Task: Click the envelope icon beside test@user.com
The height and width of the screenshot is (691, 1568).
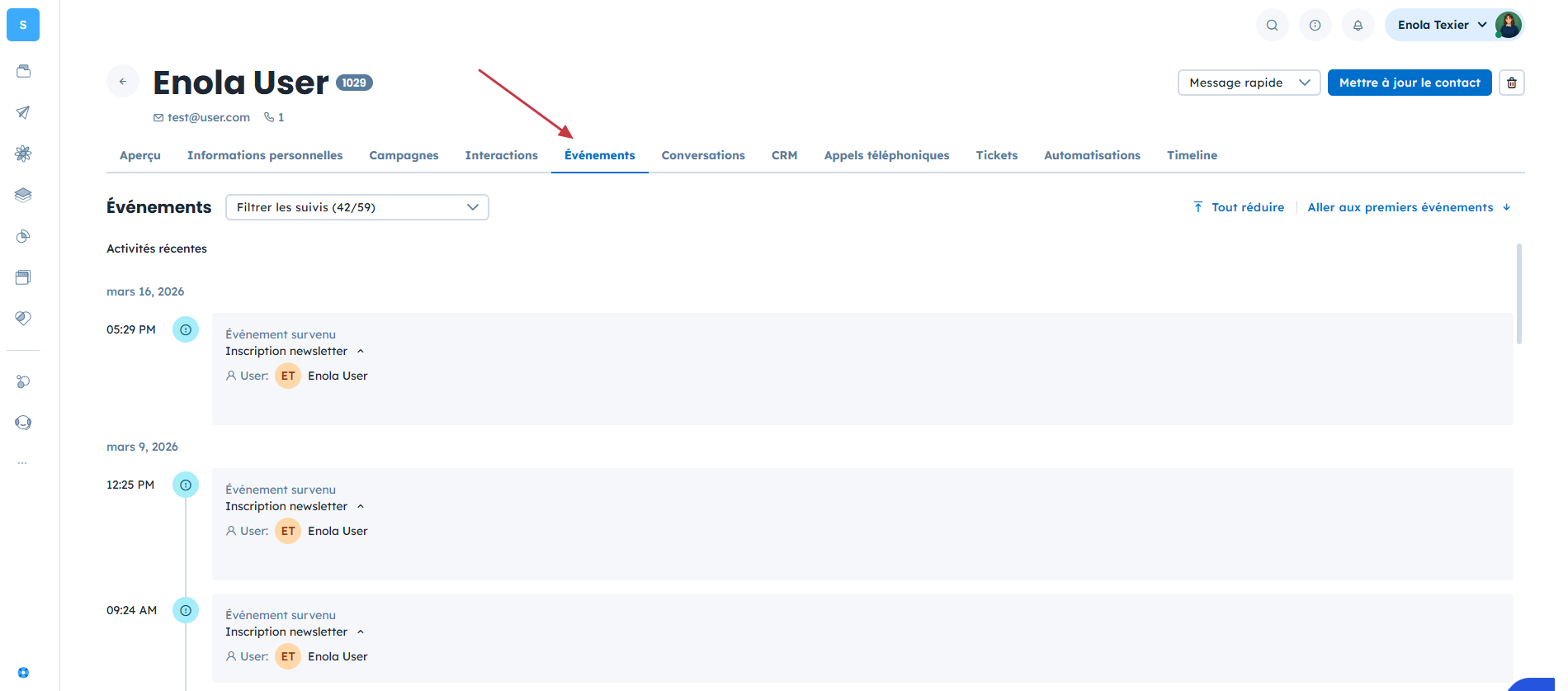Action: (158, 118)
